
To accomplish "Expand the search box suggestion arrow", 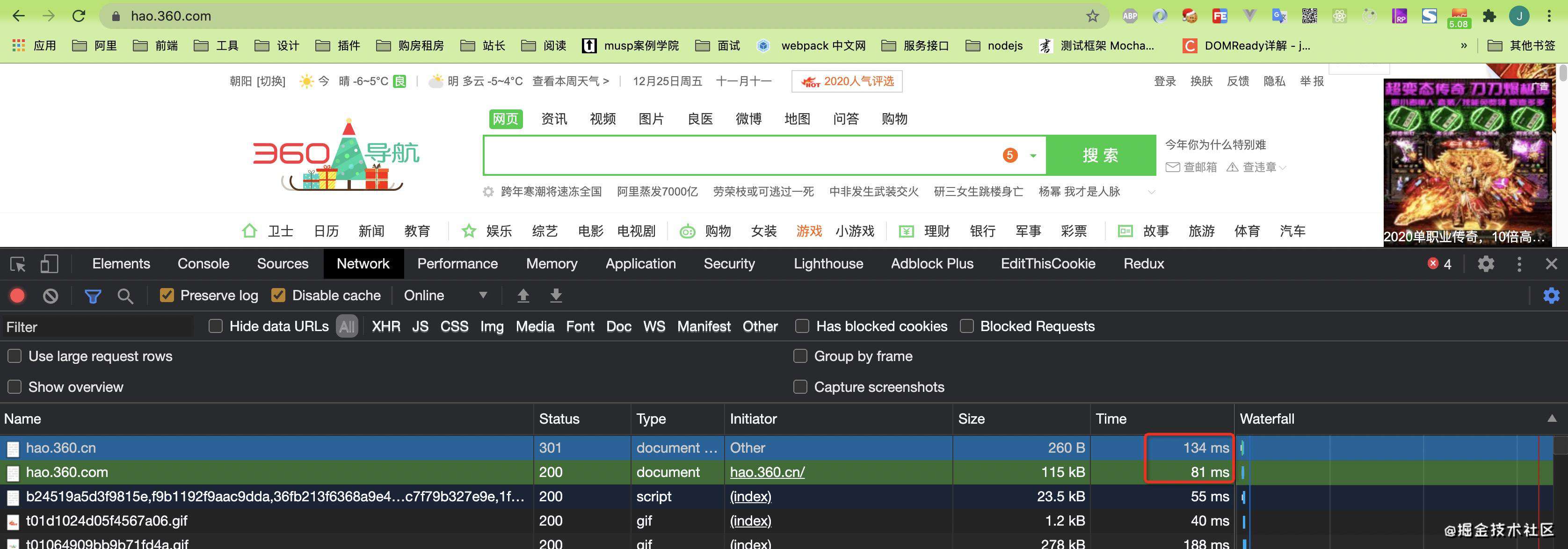I will [x=1033, y=156].
